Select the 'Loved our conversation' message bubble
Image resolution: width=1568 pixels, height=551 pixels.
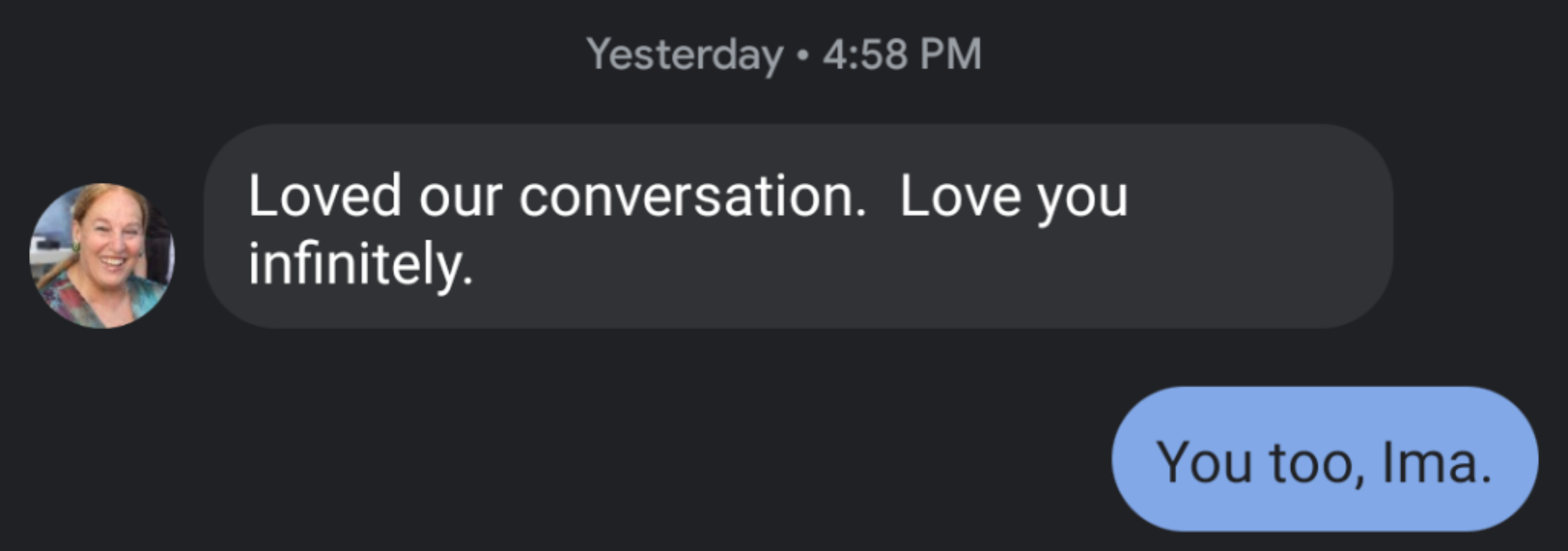(798, 227)
